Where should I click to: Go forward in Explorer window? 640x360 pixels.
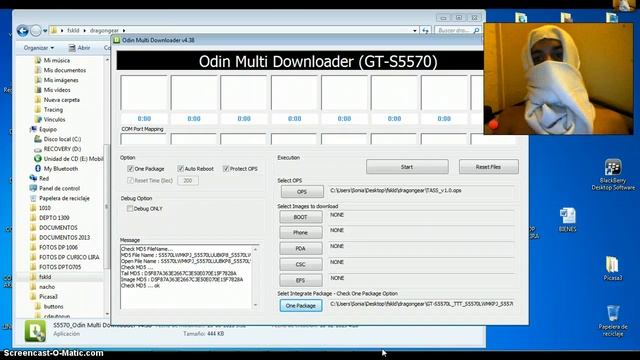coord(36,31)
